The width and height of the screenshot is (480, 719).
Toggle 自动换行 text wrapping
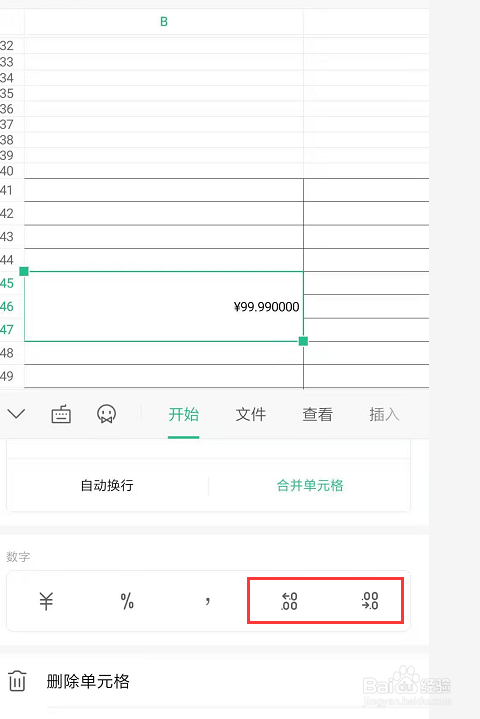107,485
